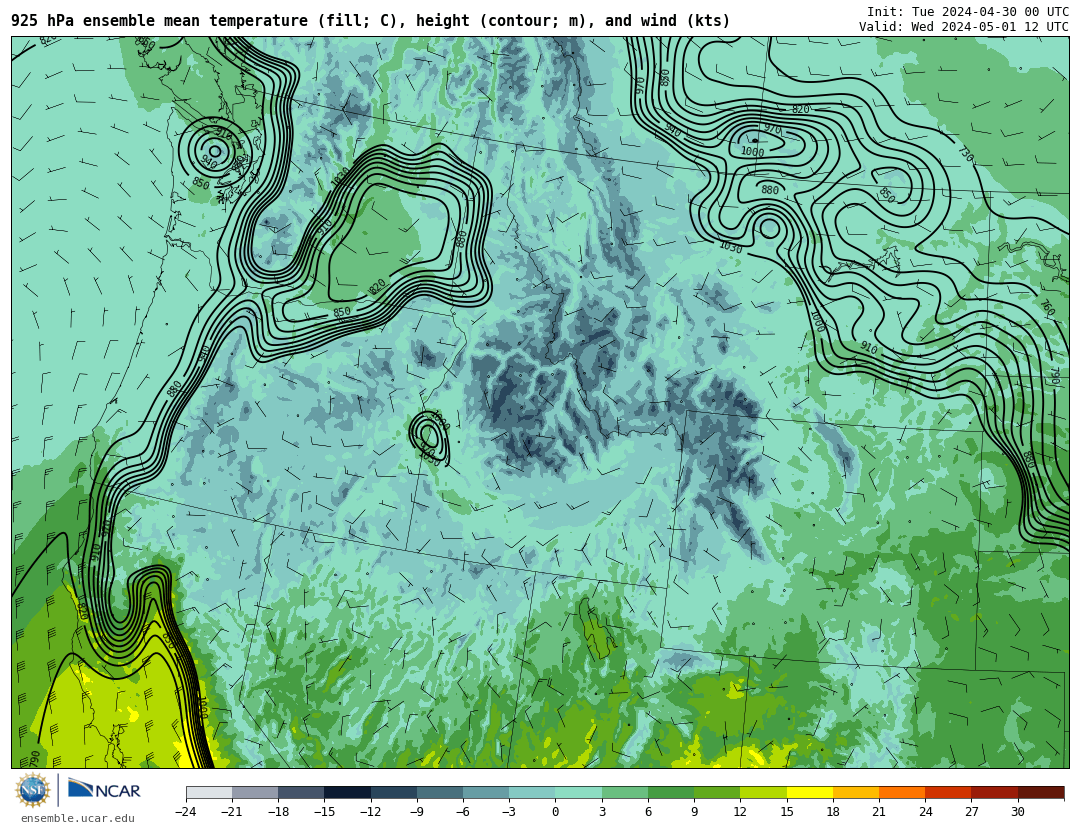
Task: Click the colorbar label '-6'
Action: coord(462,812)
